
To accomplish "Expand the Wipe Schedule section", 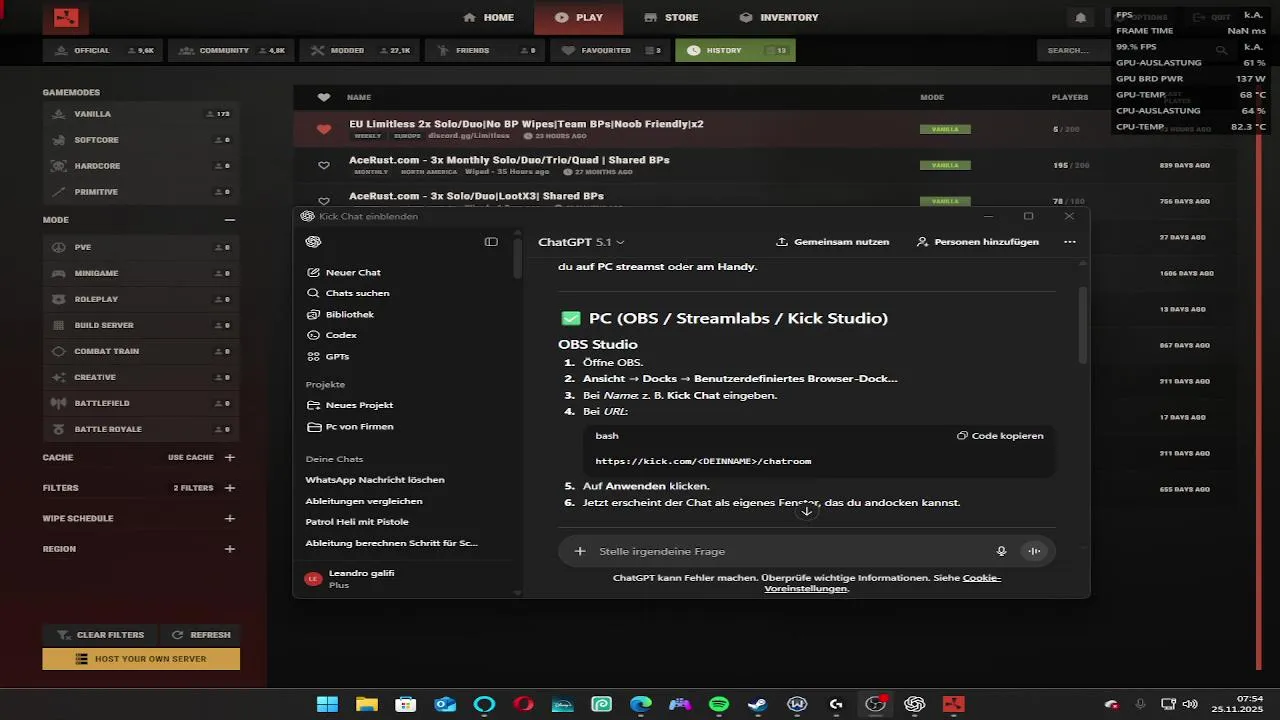I will (230, 519).
